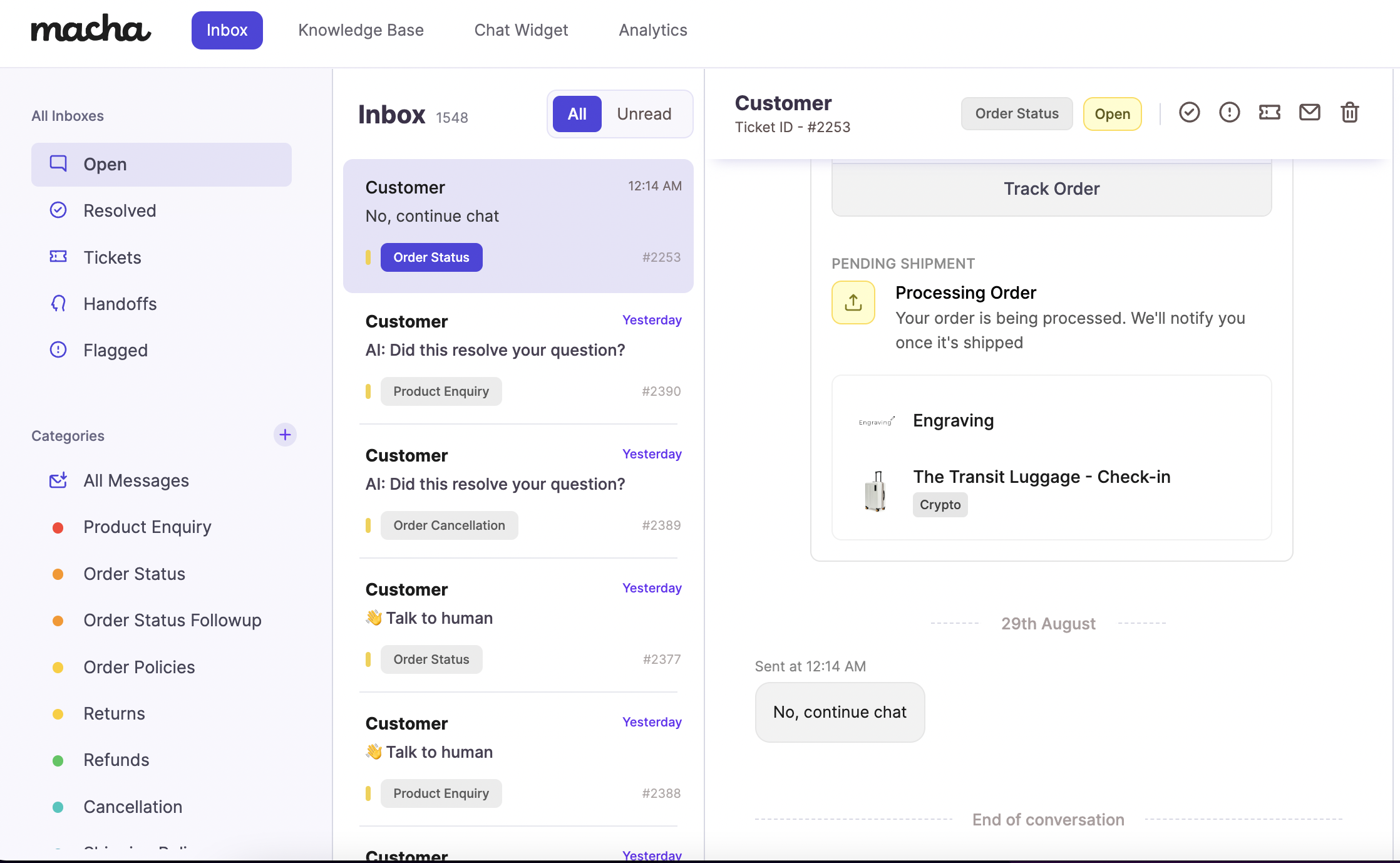Select the red Product Enquiry category
The height and width of the screenshot is (863, 1400).
(147, 527)
